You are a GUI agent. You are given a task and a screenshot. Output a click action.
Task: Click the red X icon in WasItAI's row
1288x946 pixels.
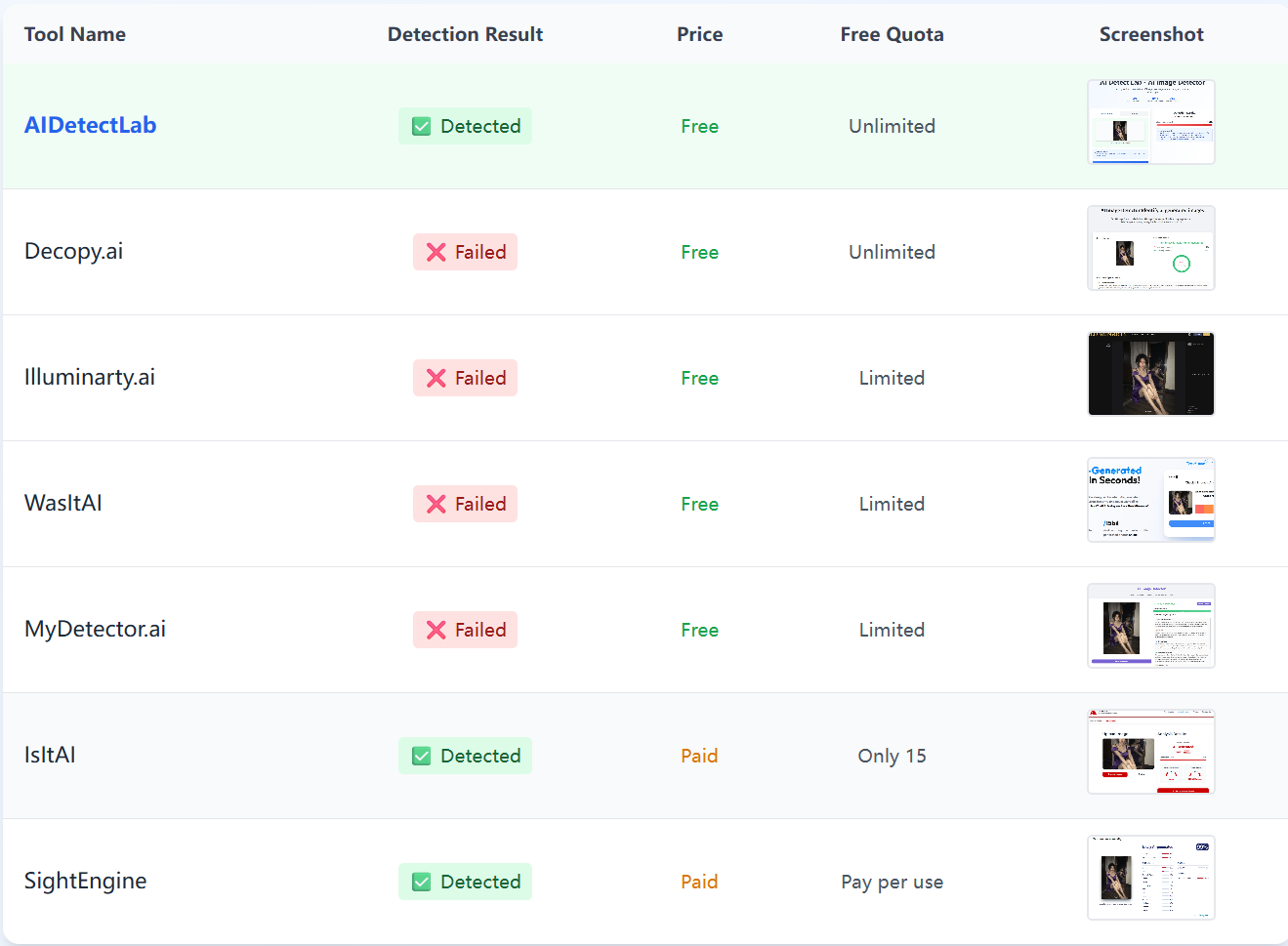436,504
